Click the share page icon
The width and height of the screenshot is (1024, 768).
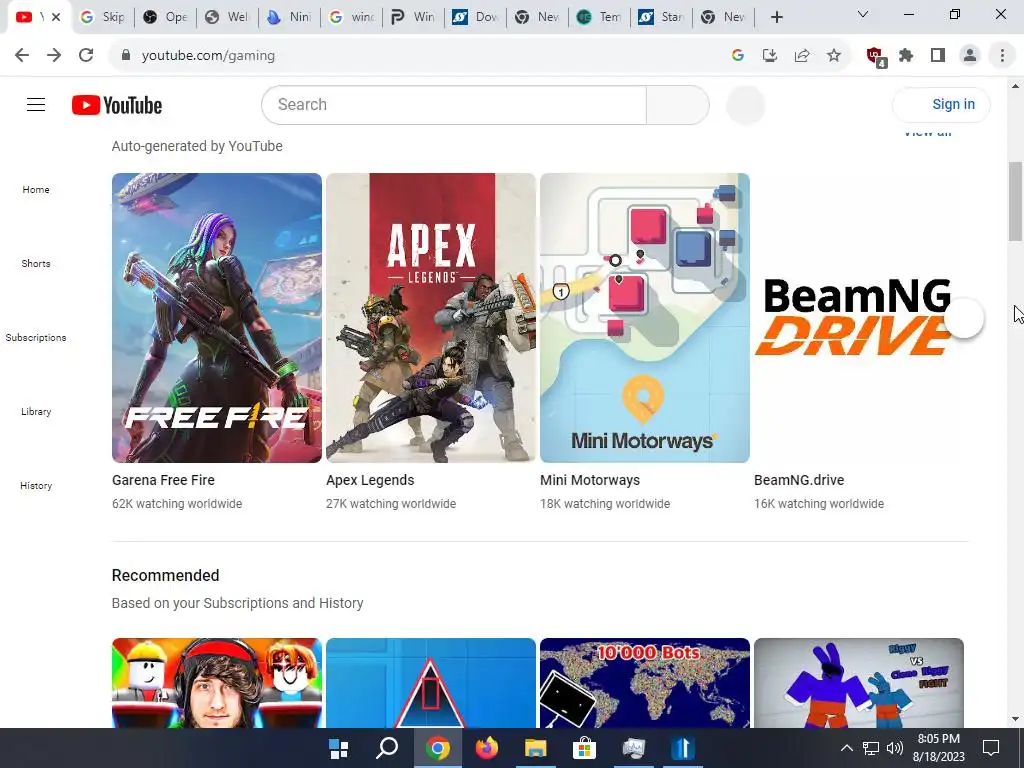802,56
